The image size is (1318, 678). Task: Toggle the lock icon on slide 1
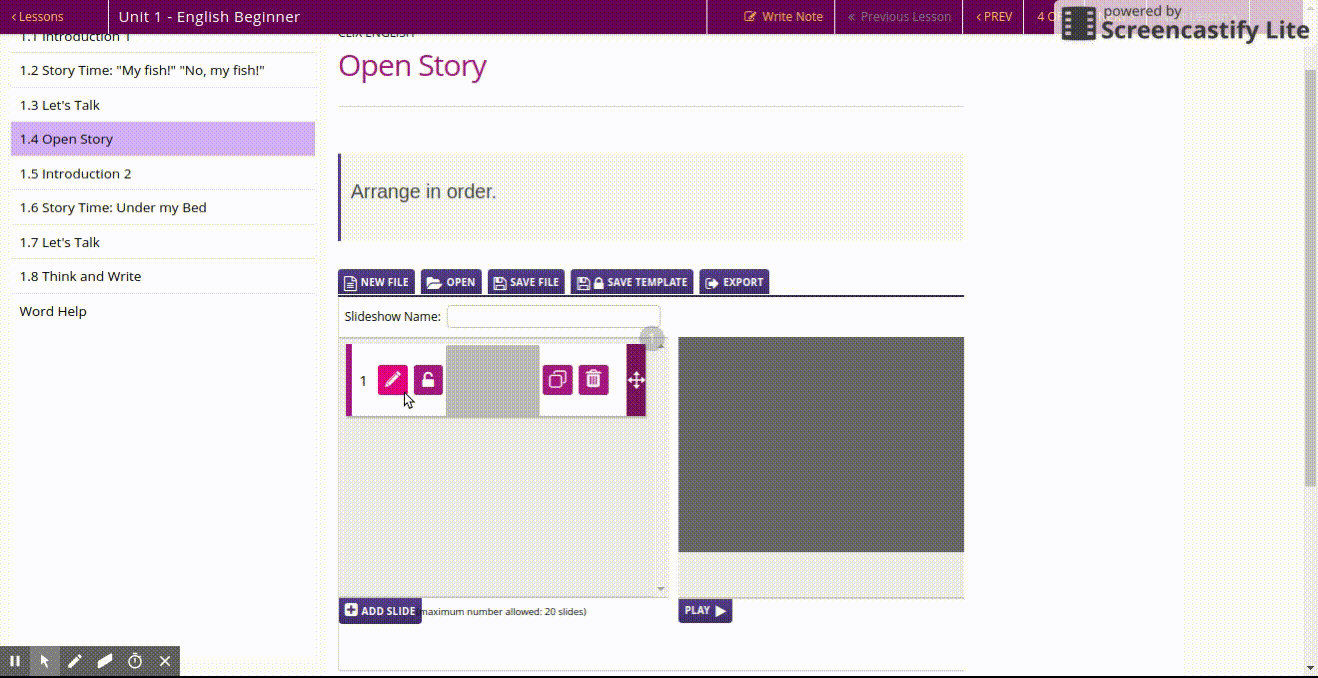pyautogui.click(x=428, y=380)
